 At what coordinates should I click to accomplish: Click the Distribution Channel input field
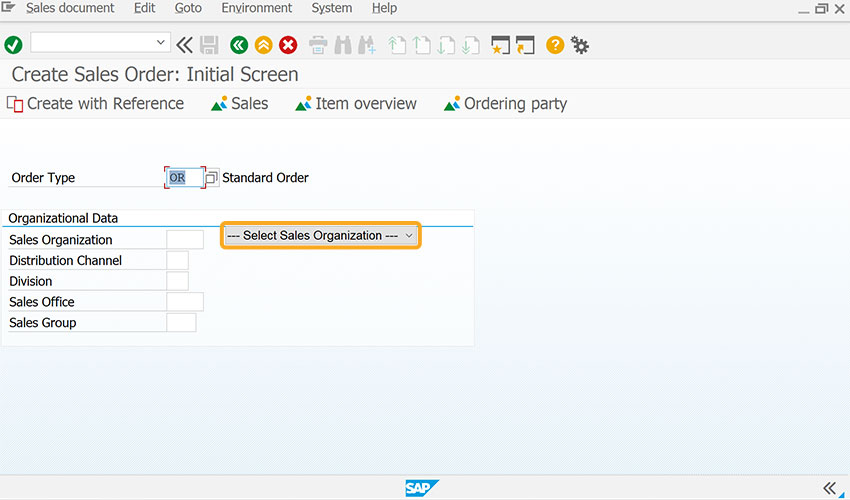pyautogui.click(x=177, y=260)
